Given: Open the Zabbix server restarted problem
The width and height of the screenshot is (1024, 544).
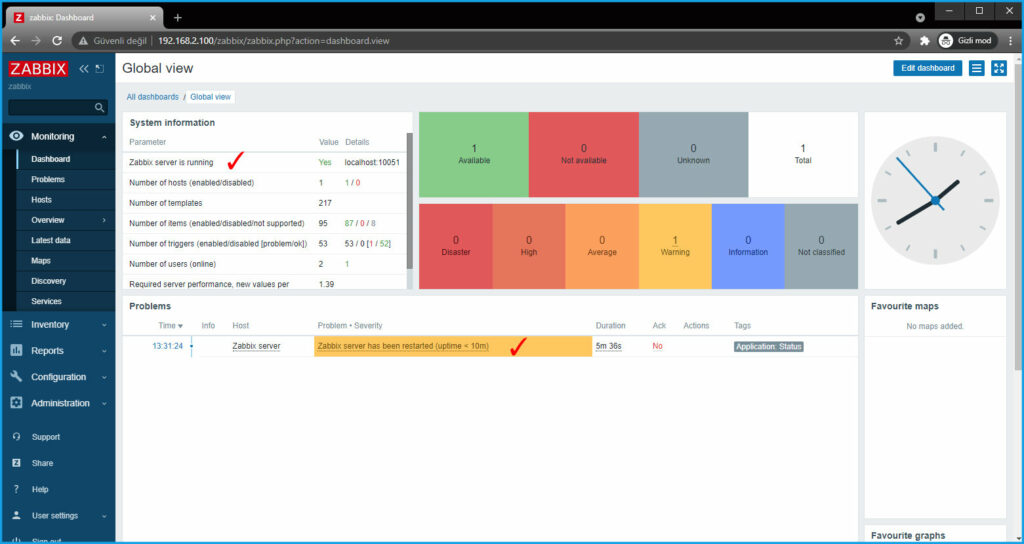Looking at the screenshot, I should (403, 346).
